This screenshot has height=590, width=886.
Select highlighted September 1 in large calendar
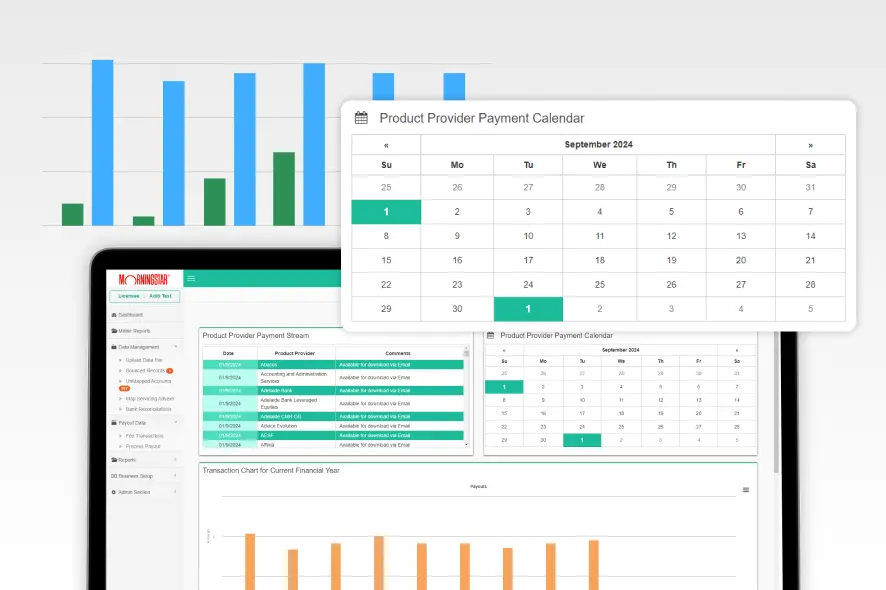pos(386,212)
